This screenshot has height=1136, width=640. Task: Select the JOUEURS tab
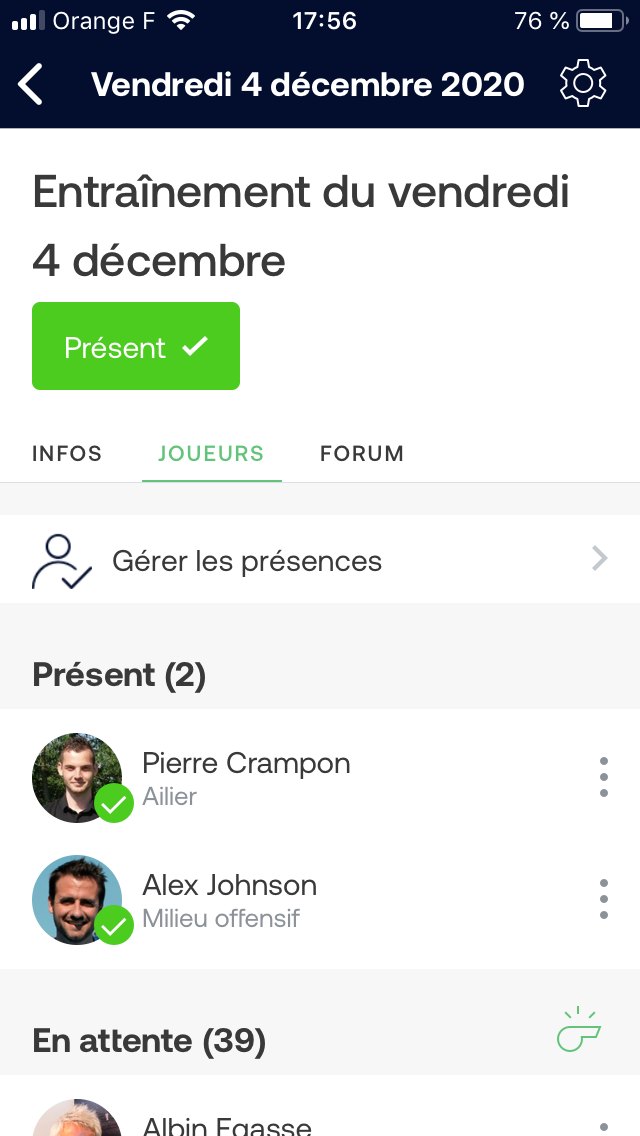[211, 454]
